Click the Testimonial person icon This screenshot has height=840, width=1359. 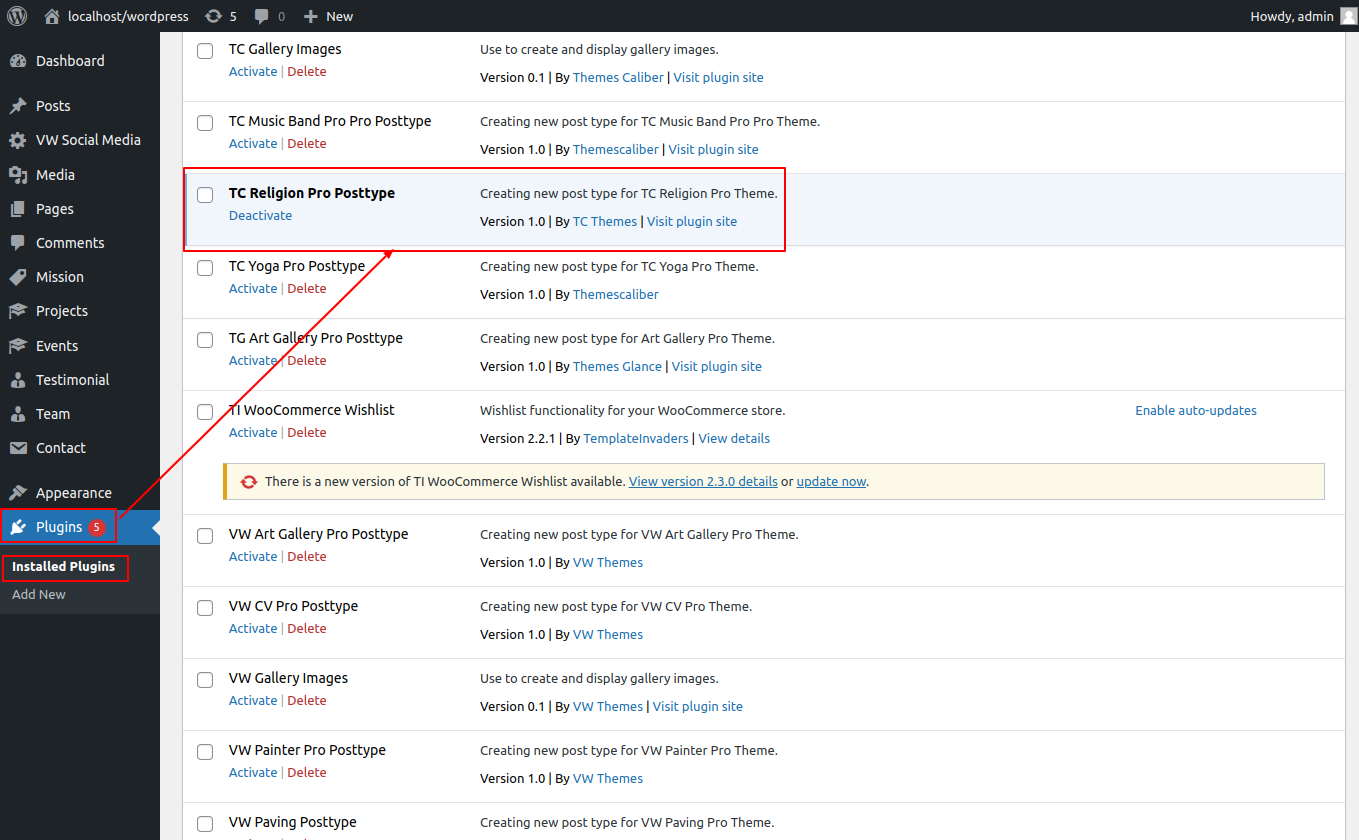18,380
